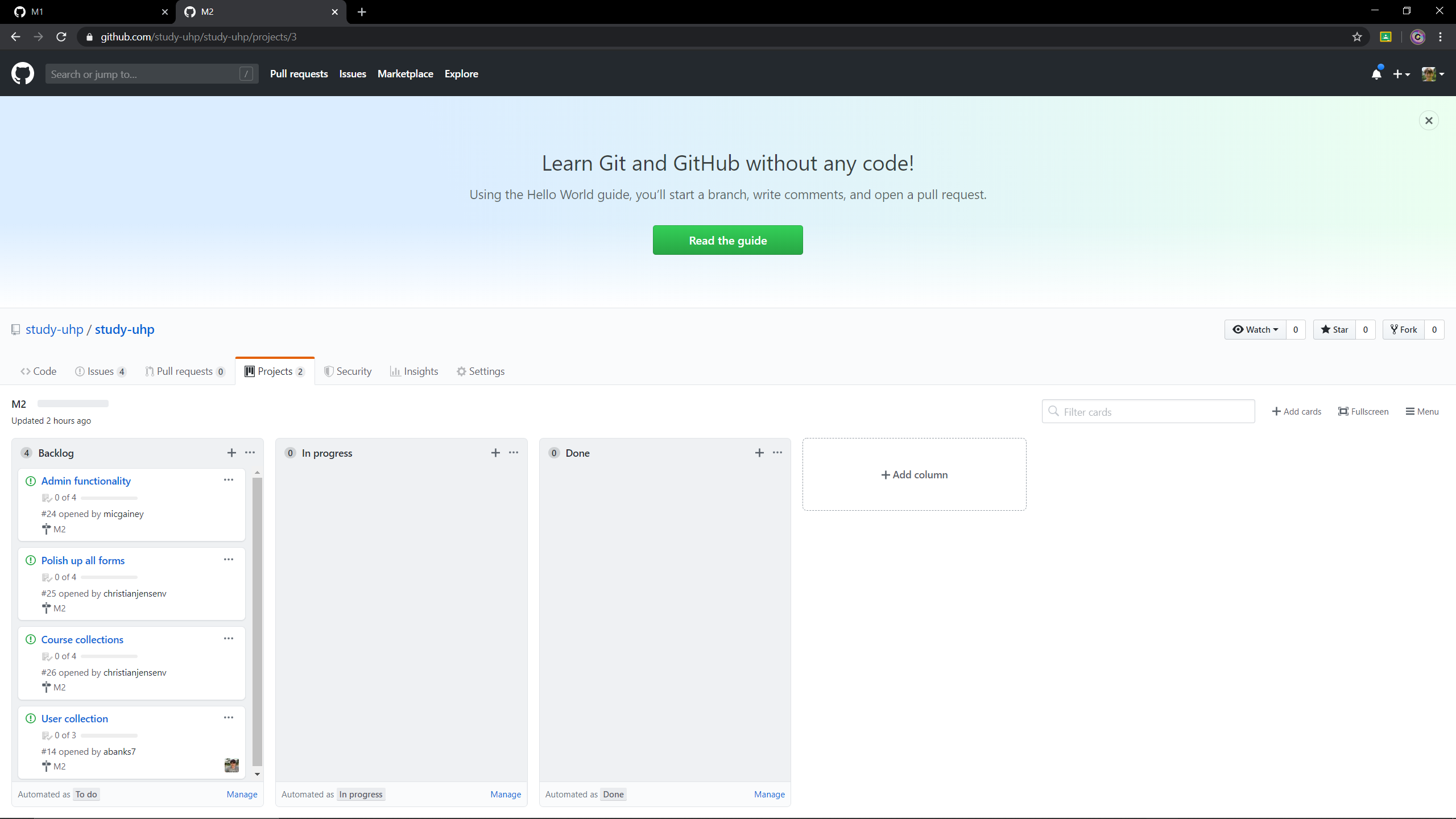Open Admin functionality card menu
The width and height of the screenshot is (1456, 819).
[229, 480]
